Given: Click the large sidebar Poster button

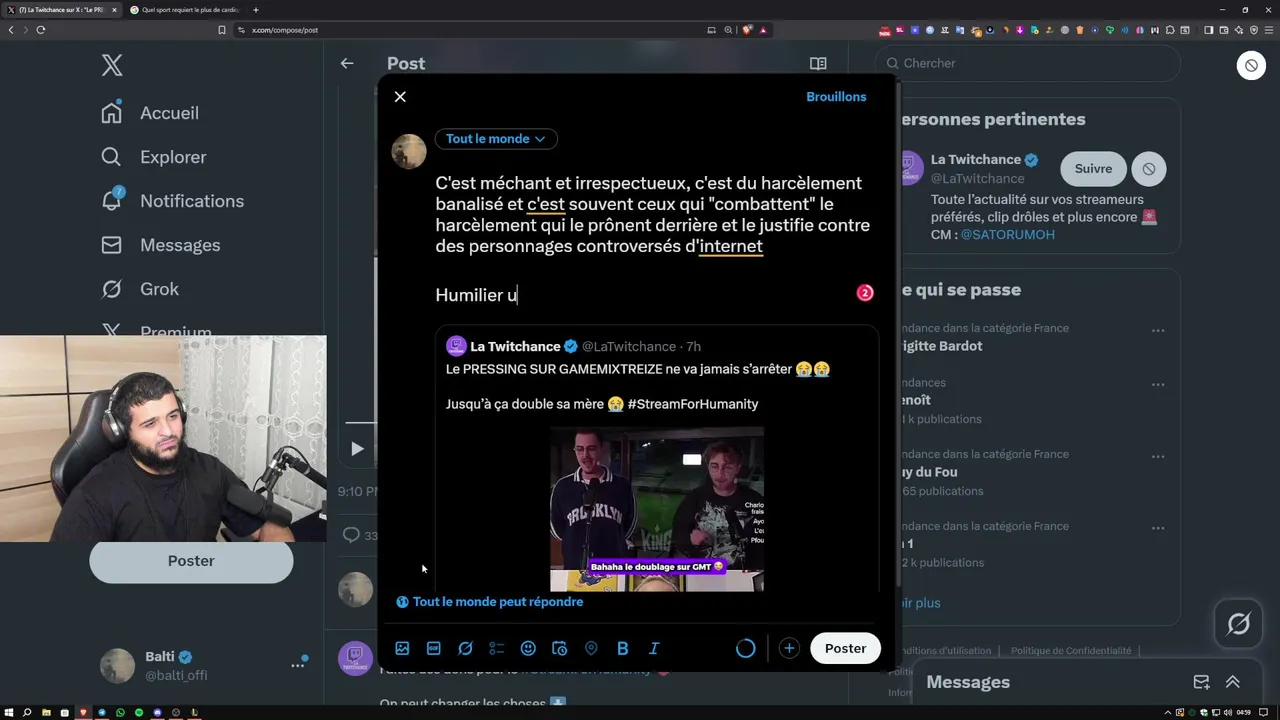Looking at the screenshot, I should 191,561.
